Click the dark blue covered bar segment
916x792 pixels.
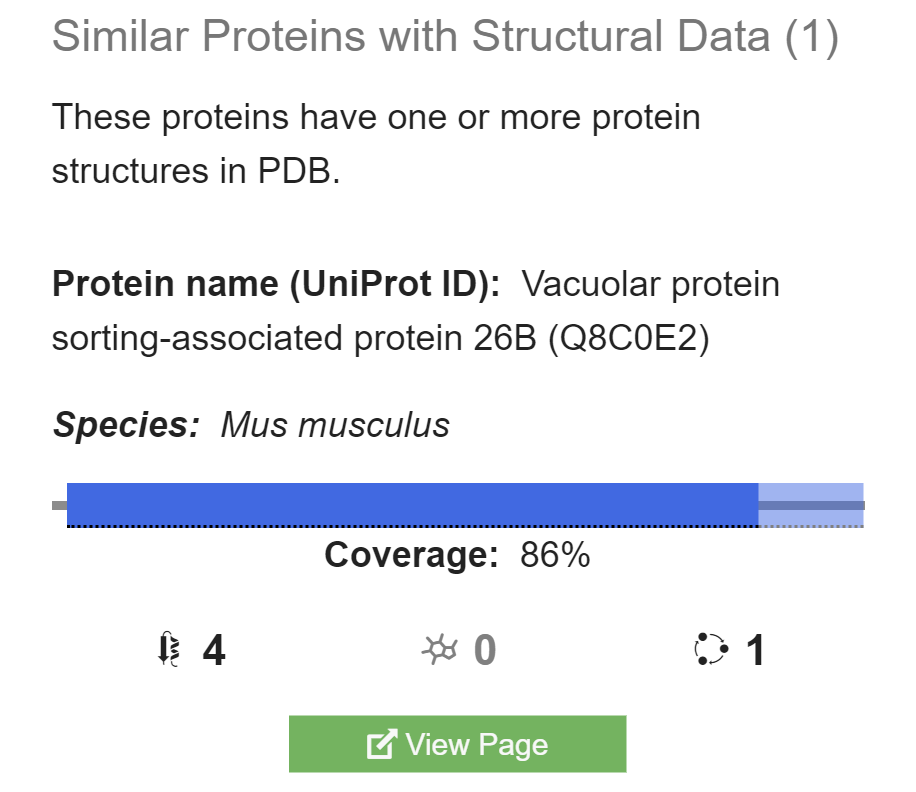tap(412, 505)
